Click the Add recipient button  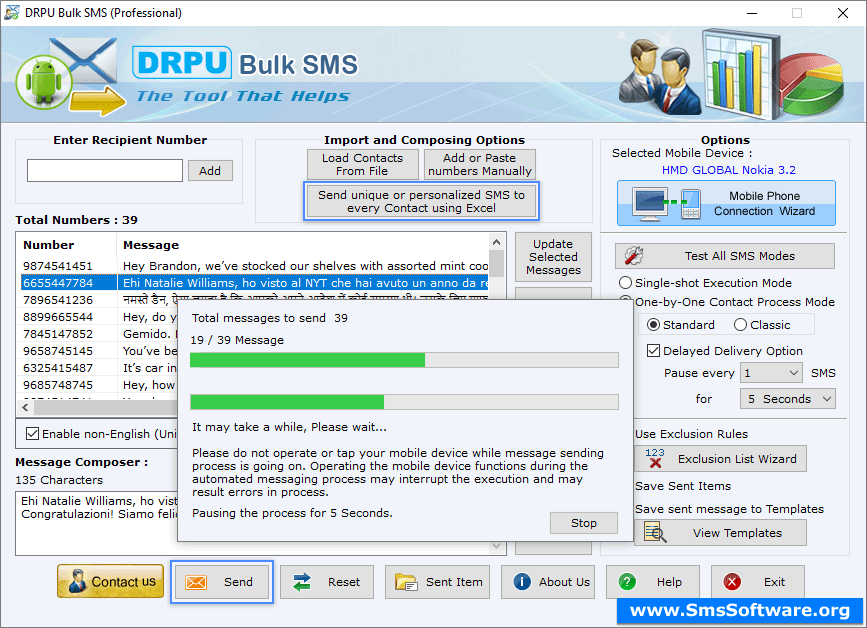click(210, 171)
